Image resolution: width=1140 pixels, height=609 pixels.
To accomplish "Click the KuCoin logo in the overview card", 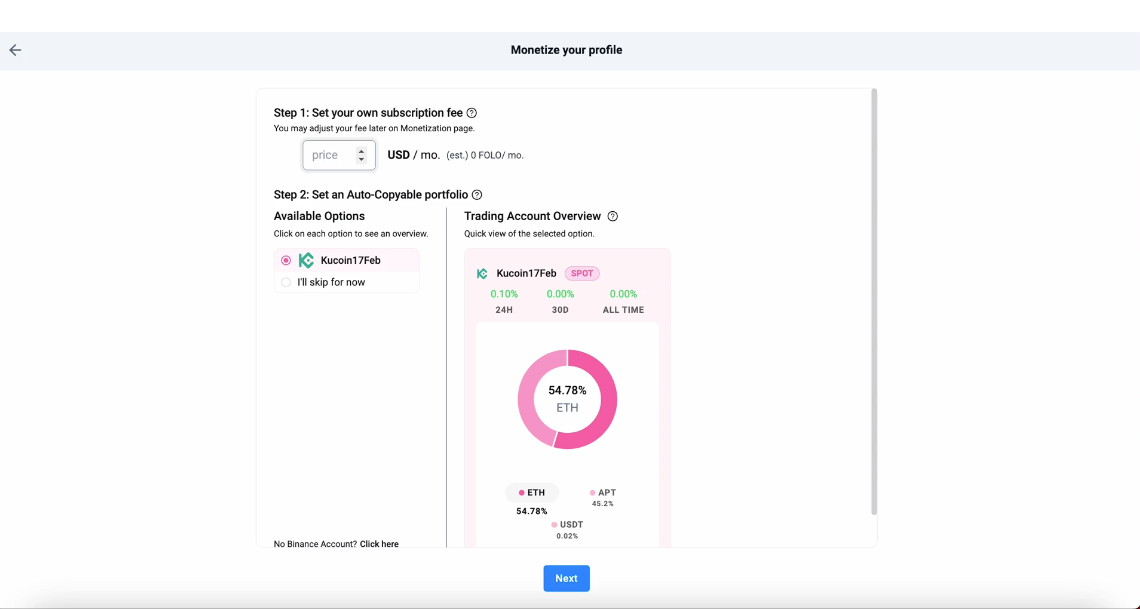I will pyautogui.click(x=482, y=274).
